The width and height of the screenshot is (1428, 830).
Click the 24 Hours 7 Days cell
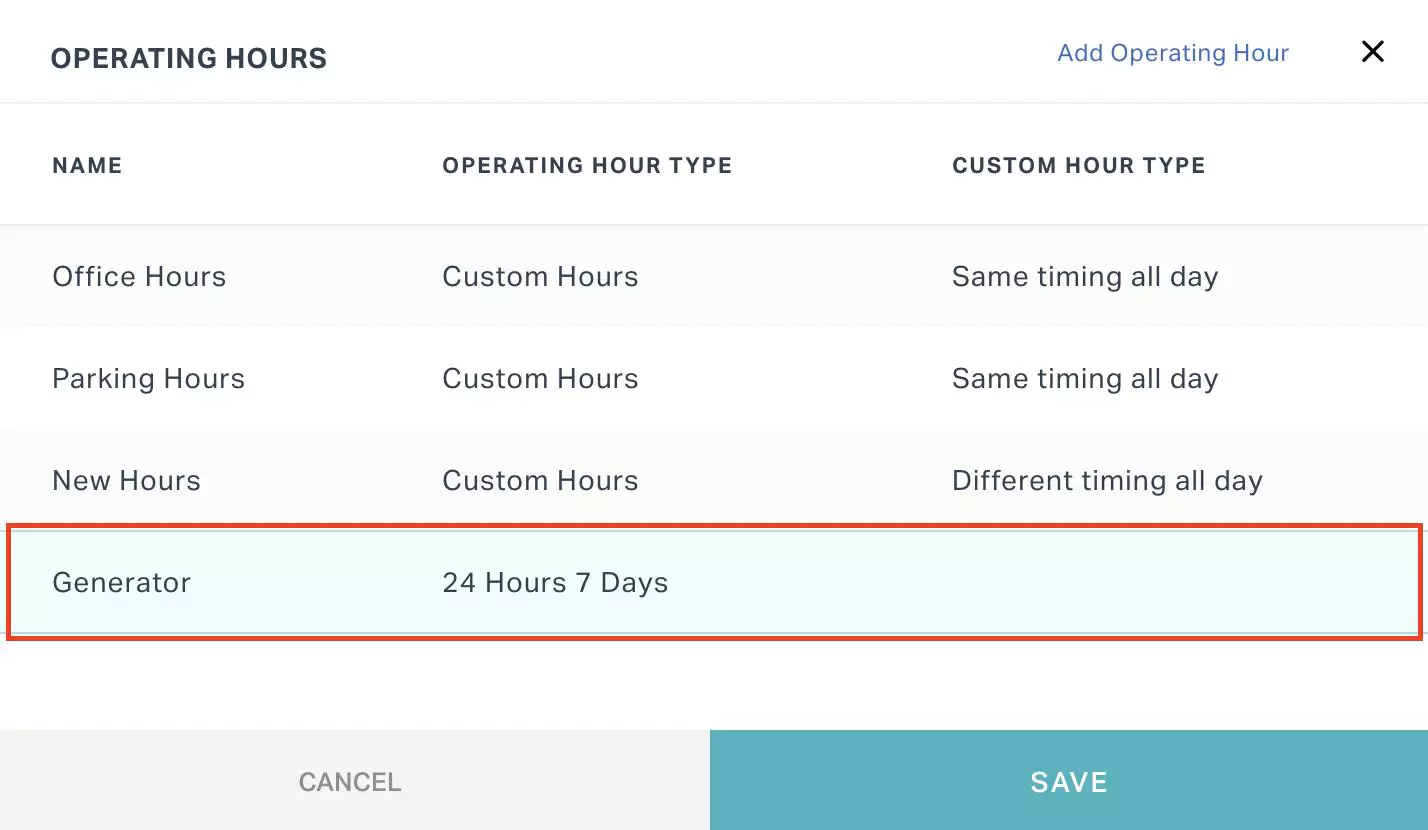point(555,583)
